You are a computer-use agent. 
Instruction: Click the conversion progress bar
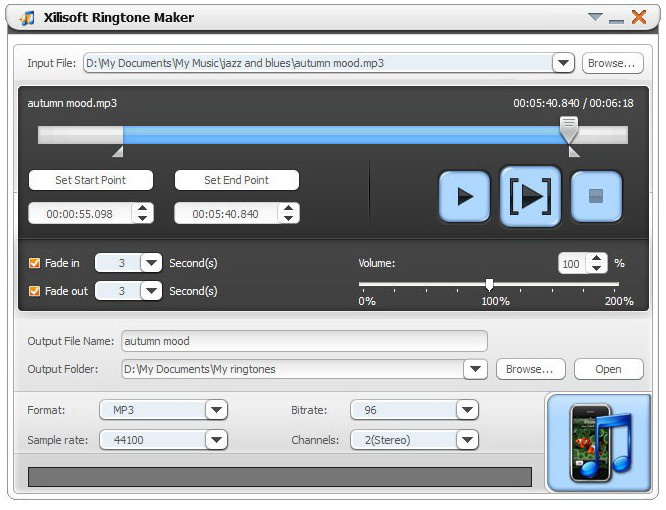tap(280, 477)
